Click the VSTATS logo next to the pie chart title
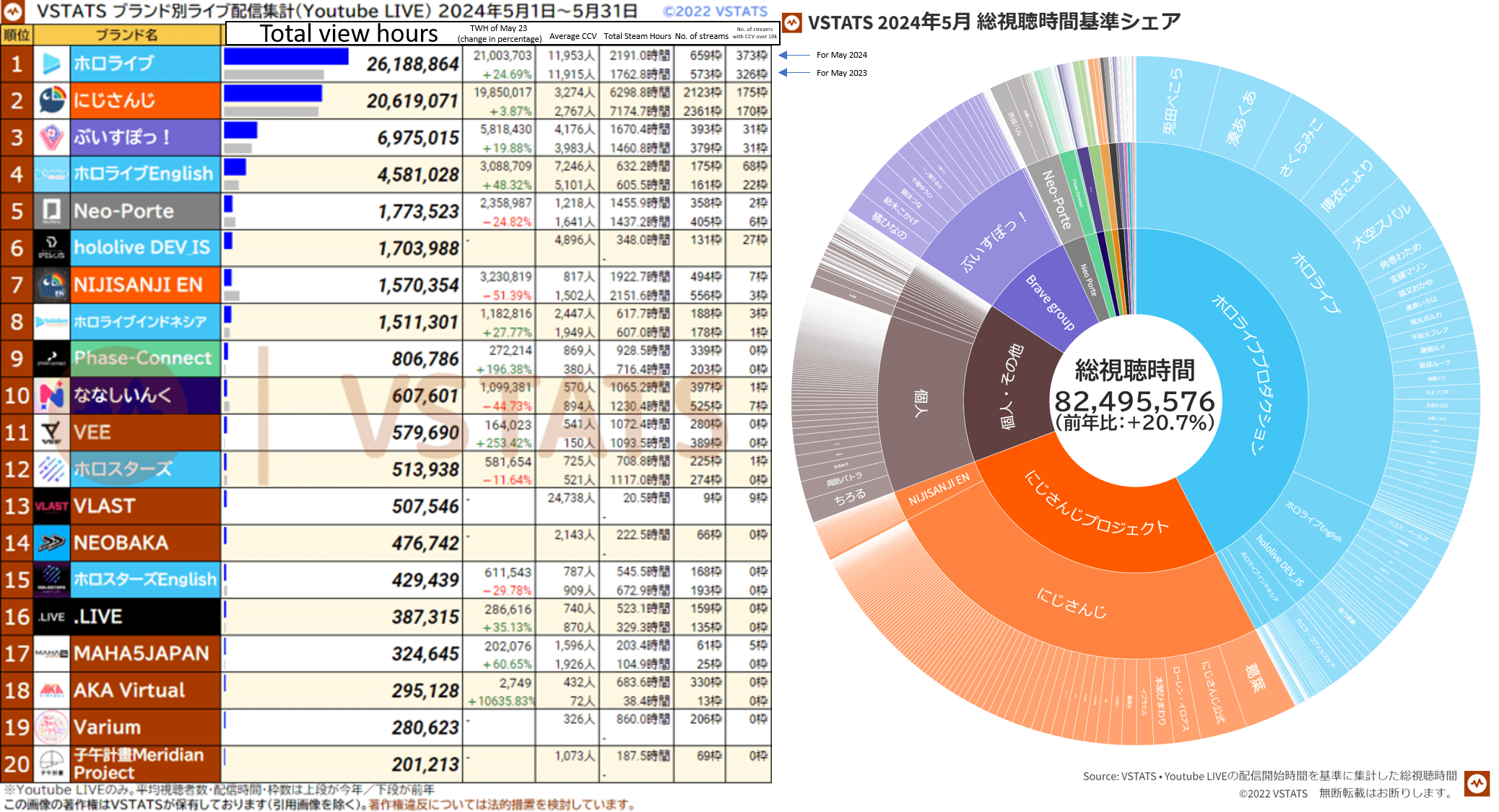 [792, 22]
